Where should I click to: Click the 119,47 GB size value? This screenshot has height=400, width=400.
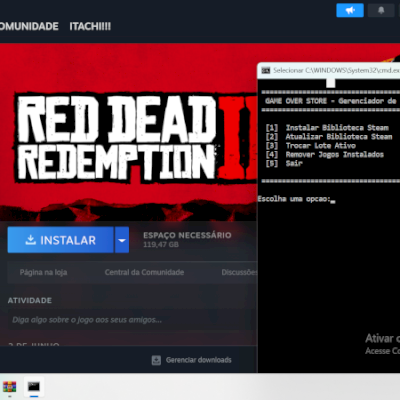pyautogui.click(x=161, y=245)
